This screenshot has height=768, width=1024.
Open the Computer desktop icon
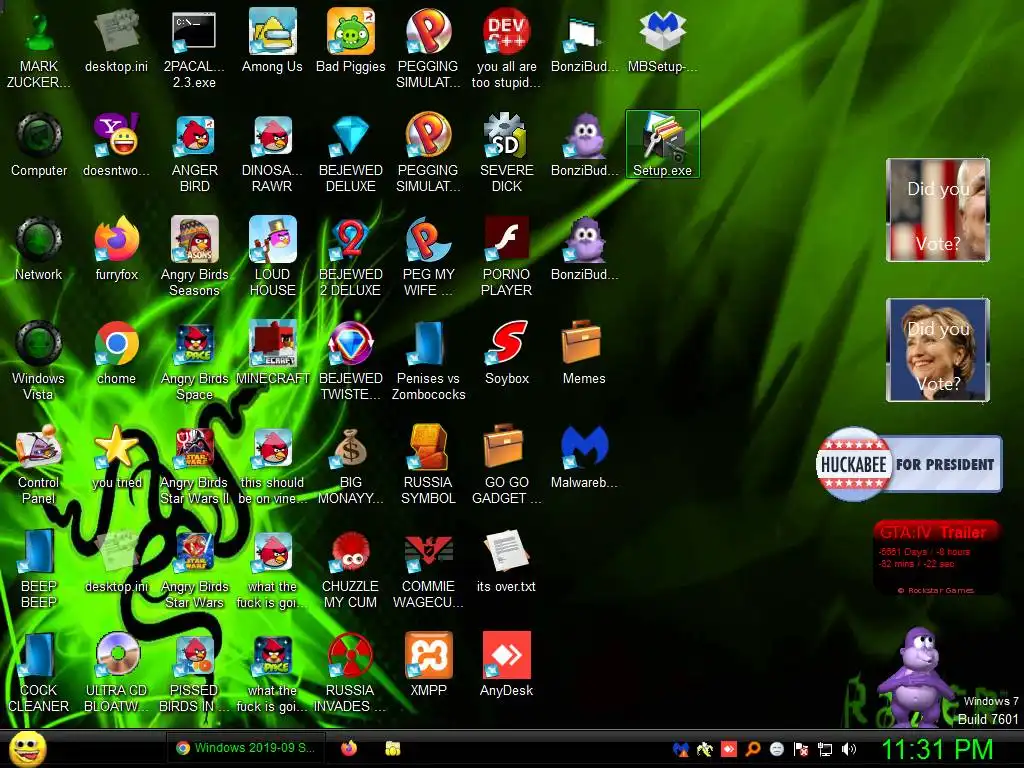(x=39, y=144)
